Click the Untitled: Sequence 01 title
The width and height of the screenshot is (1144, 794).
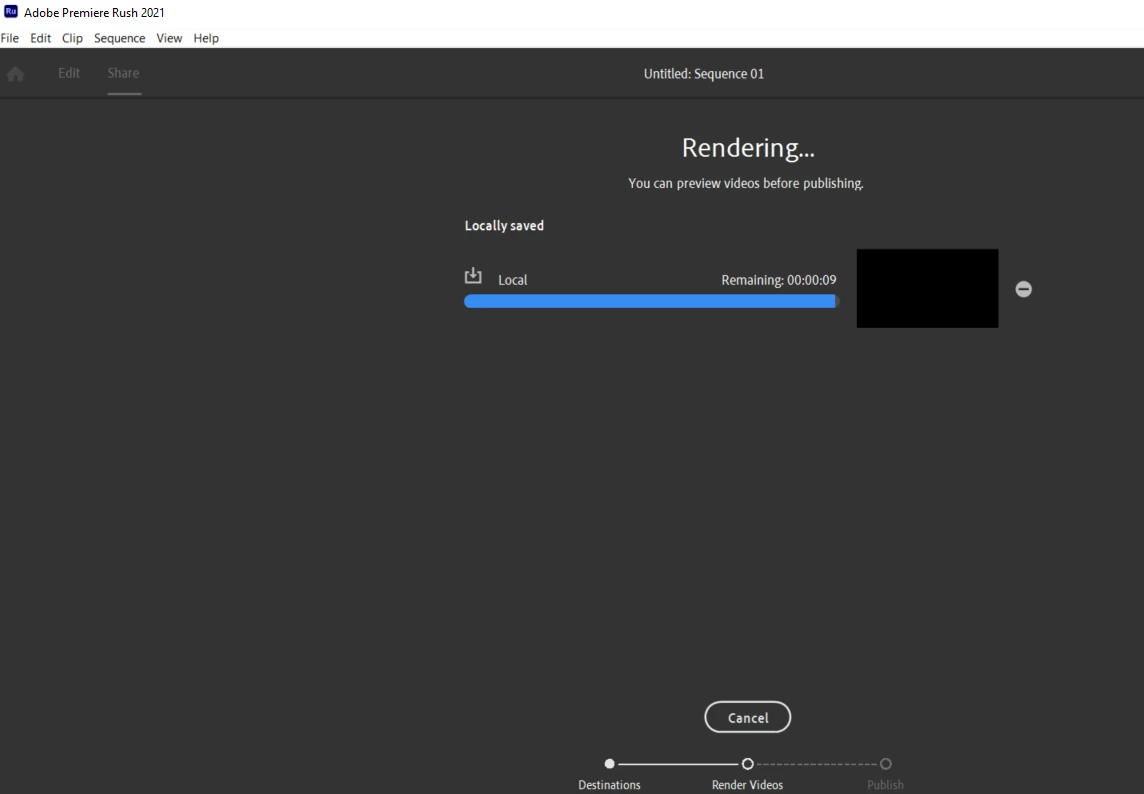click(703, 74)
